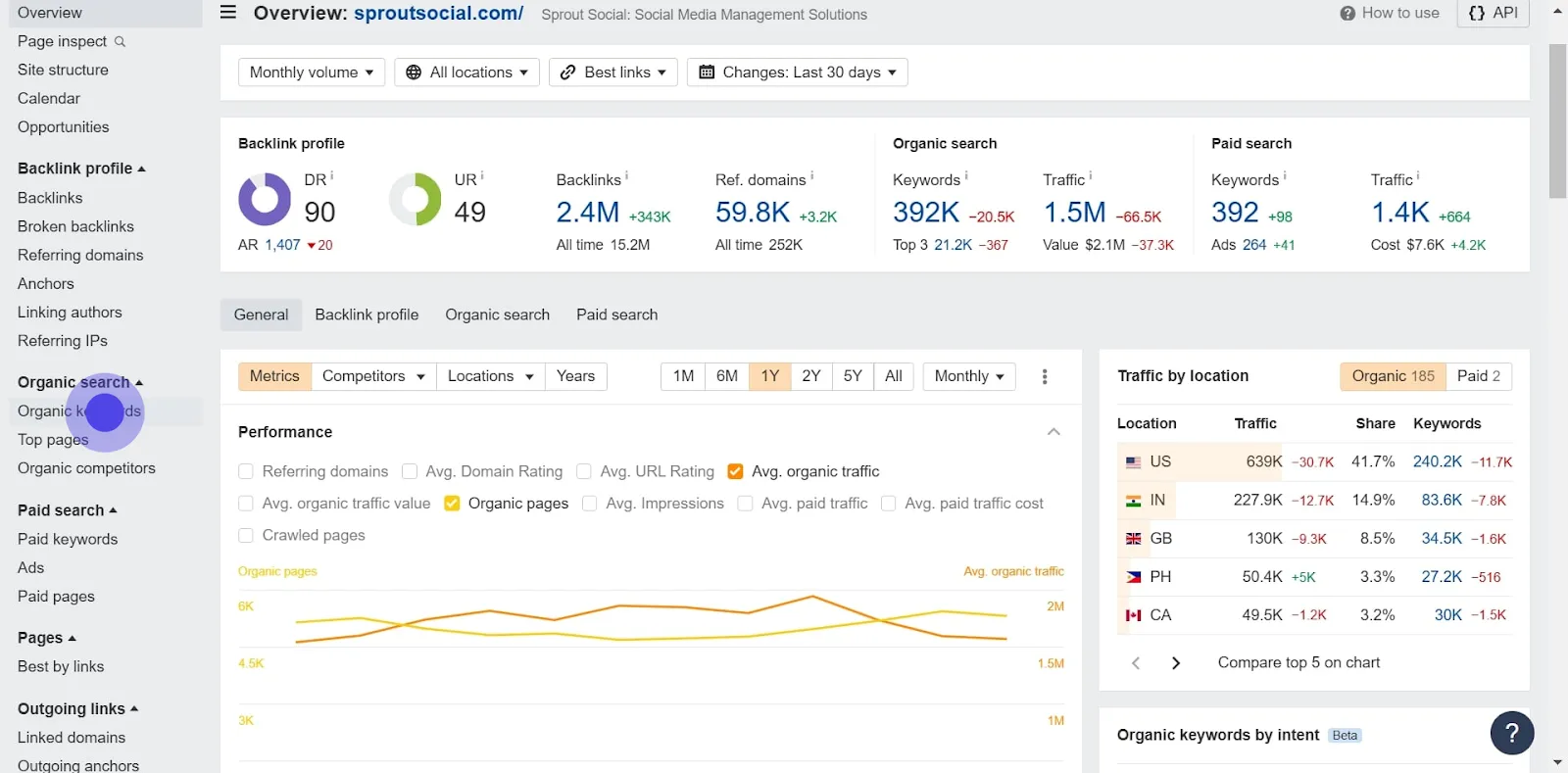
Task: Click the next page arrow in Traffic by location
Action: point(1176,663)
